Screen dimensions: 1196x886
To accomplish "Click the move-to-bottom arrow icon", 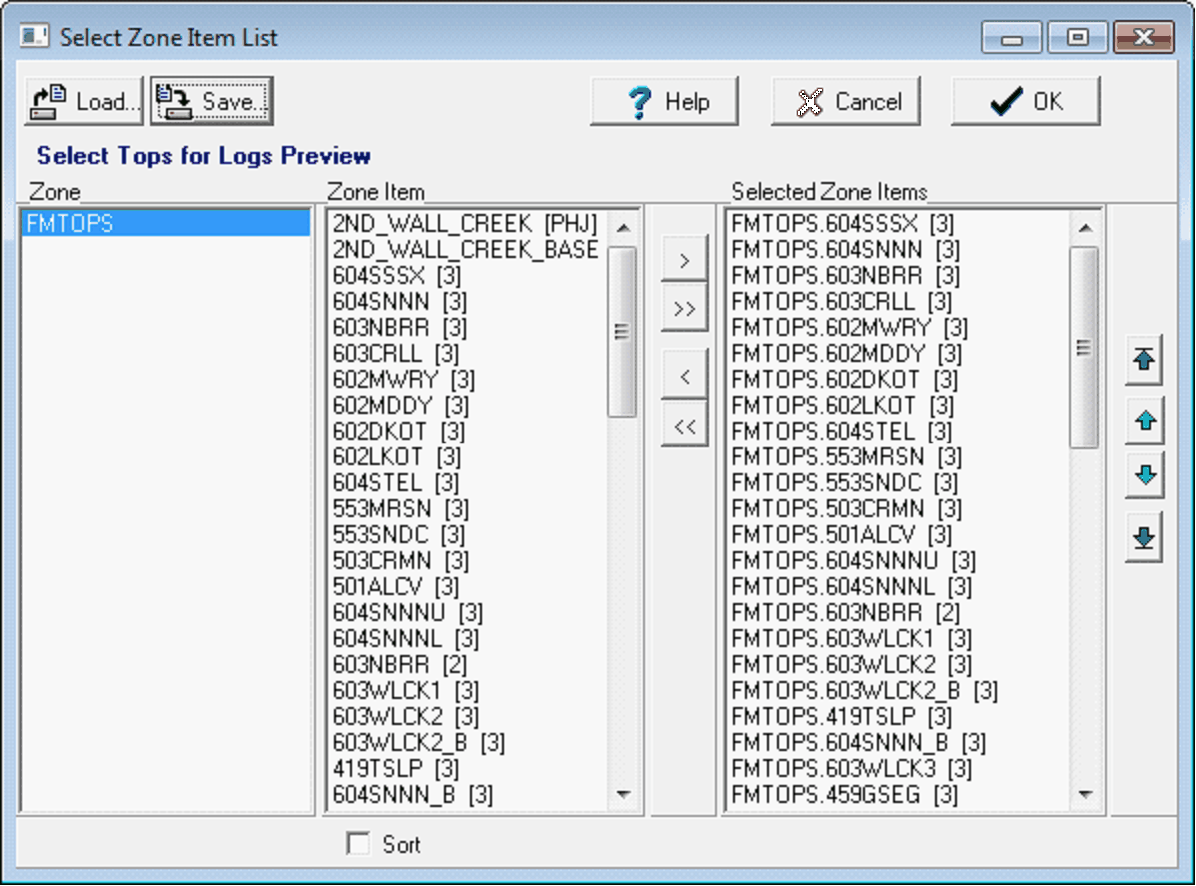I will [x=1144, y=537].
